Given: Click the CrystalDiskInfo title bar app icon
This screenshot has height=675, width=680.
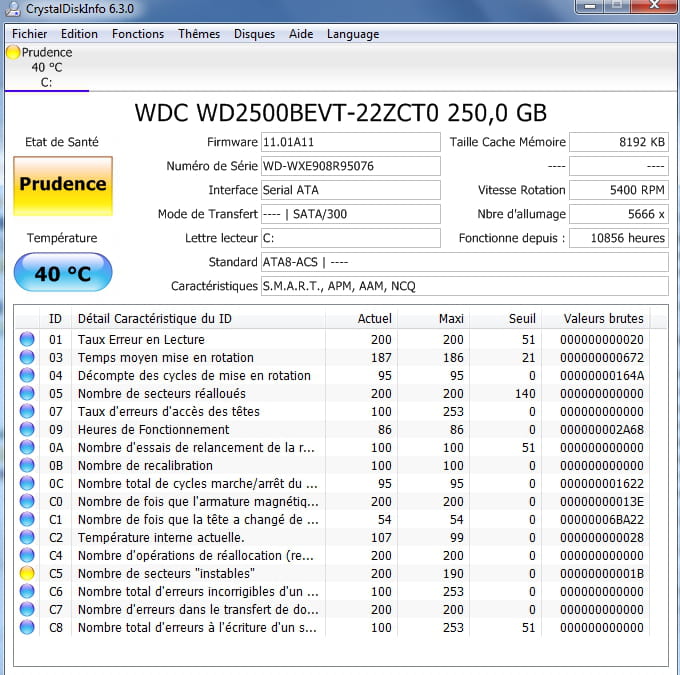Looking at the screenshot, I should pos(12,9).
